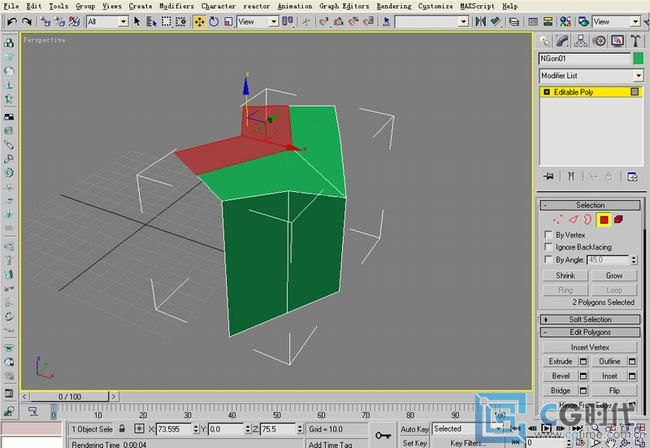Viewport: 650px width, 448px height.
Task: Enable the Ignore Backfacing checkbox
Action: [548, 247]
